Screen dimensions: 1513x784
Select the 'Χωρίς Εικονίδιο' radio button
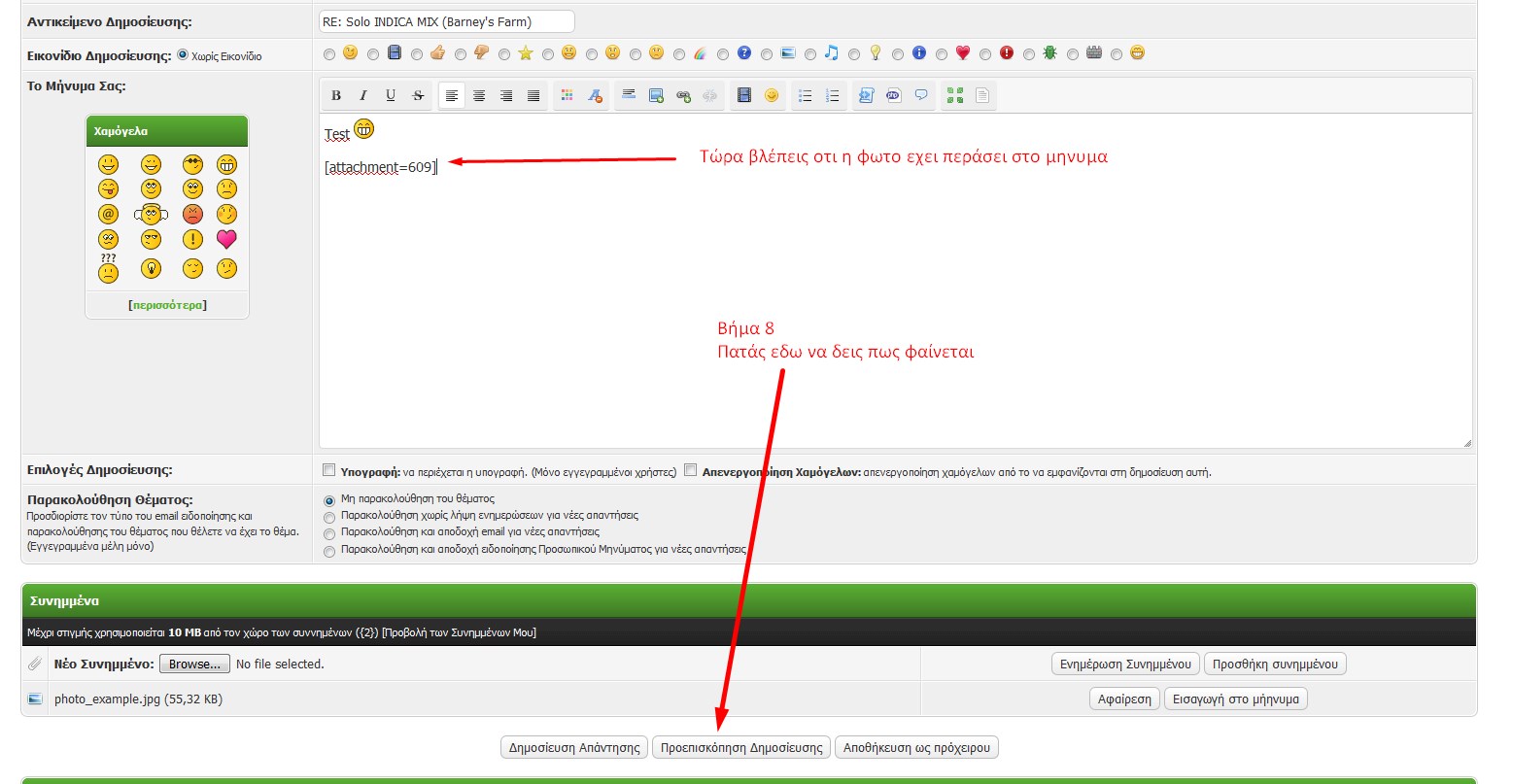(183, 55)
